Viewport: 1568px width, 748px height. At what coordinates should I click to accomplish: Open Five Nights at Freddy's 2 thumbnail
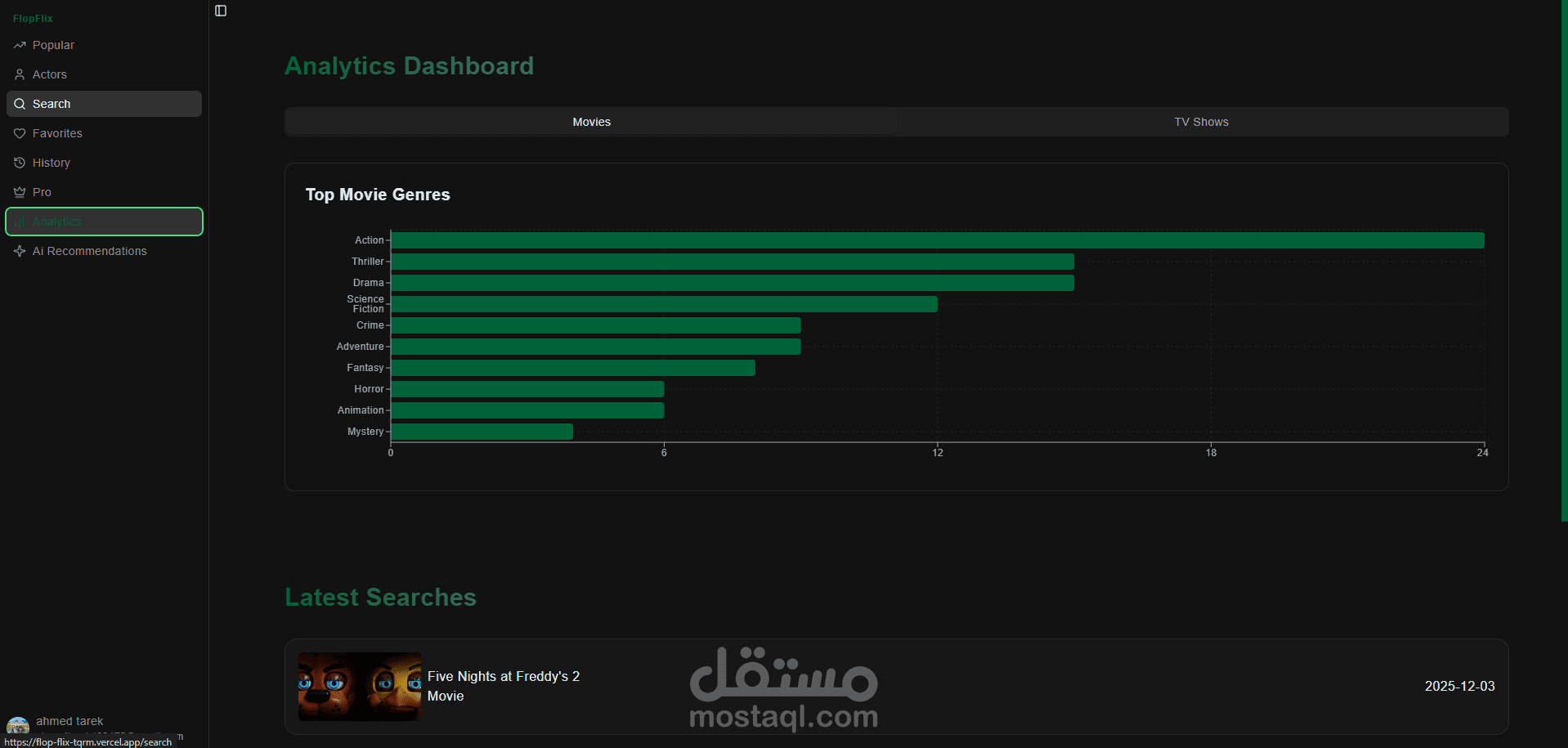click(360, 687)
